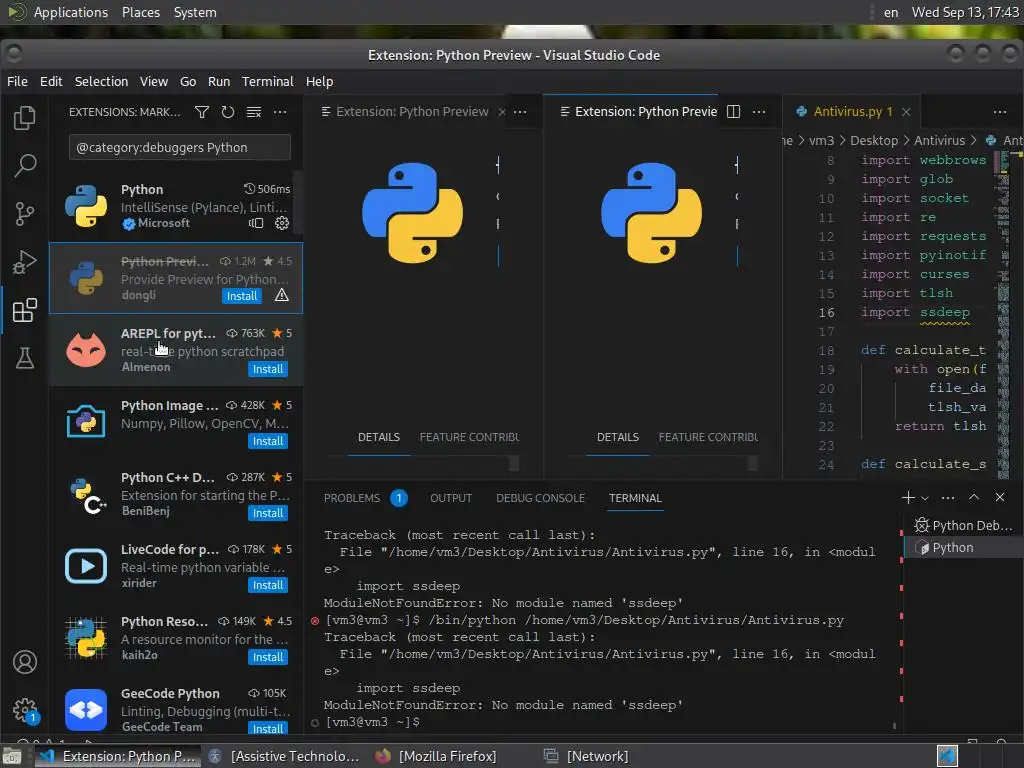Click the Desktop breadcrumb segment
This screenshot has width=1024, height=768.
point(874,140)
